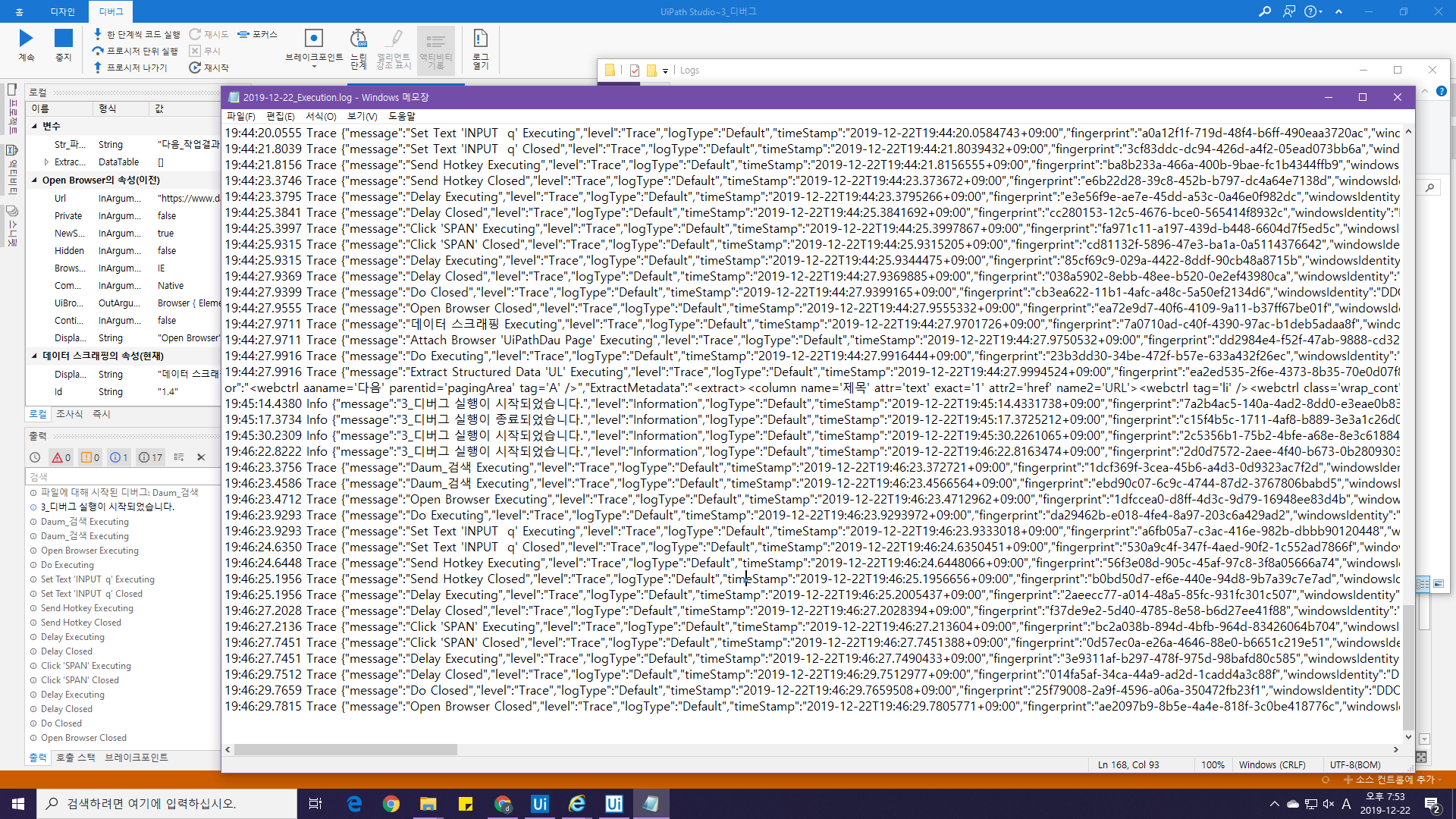Toggle timestamp clock in output panel
The height and width of the screenshot is (819, 1456).
pyautogui.click(x=35, y=457)
